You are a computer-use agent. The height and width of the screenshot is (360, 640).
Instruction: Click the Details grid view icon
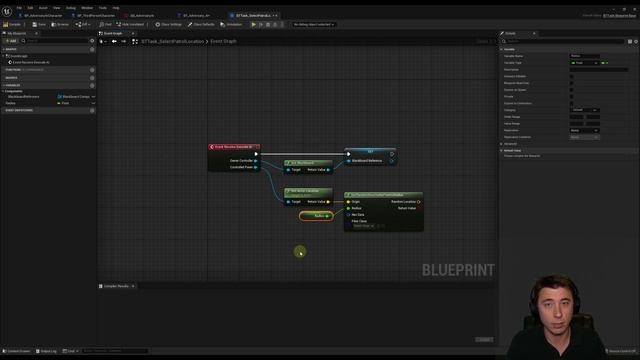point(630,41)
